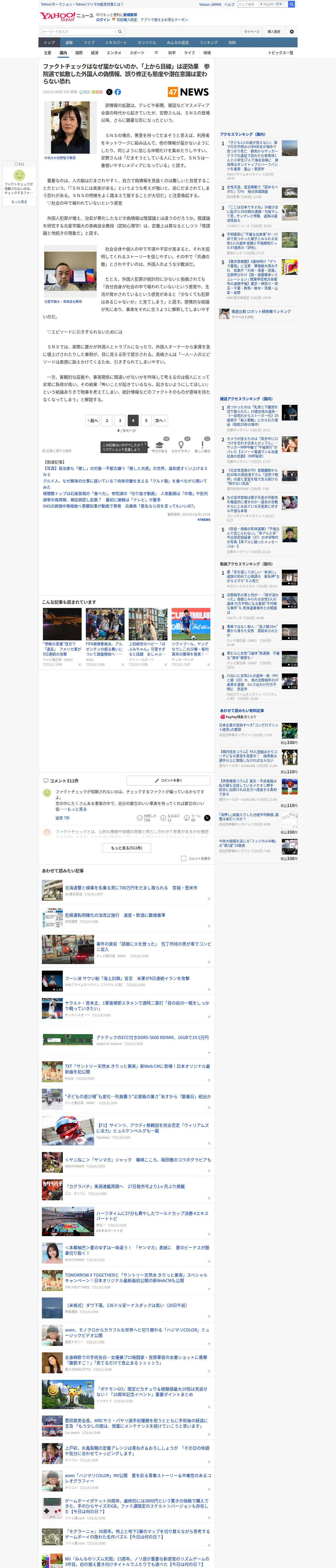Jump to page 3 of the article
Viewport: 336px width, 1568px height.
point(120,420)
